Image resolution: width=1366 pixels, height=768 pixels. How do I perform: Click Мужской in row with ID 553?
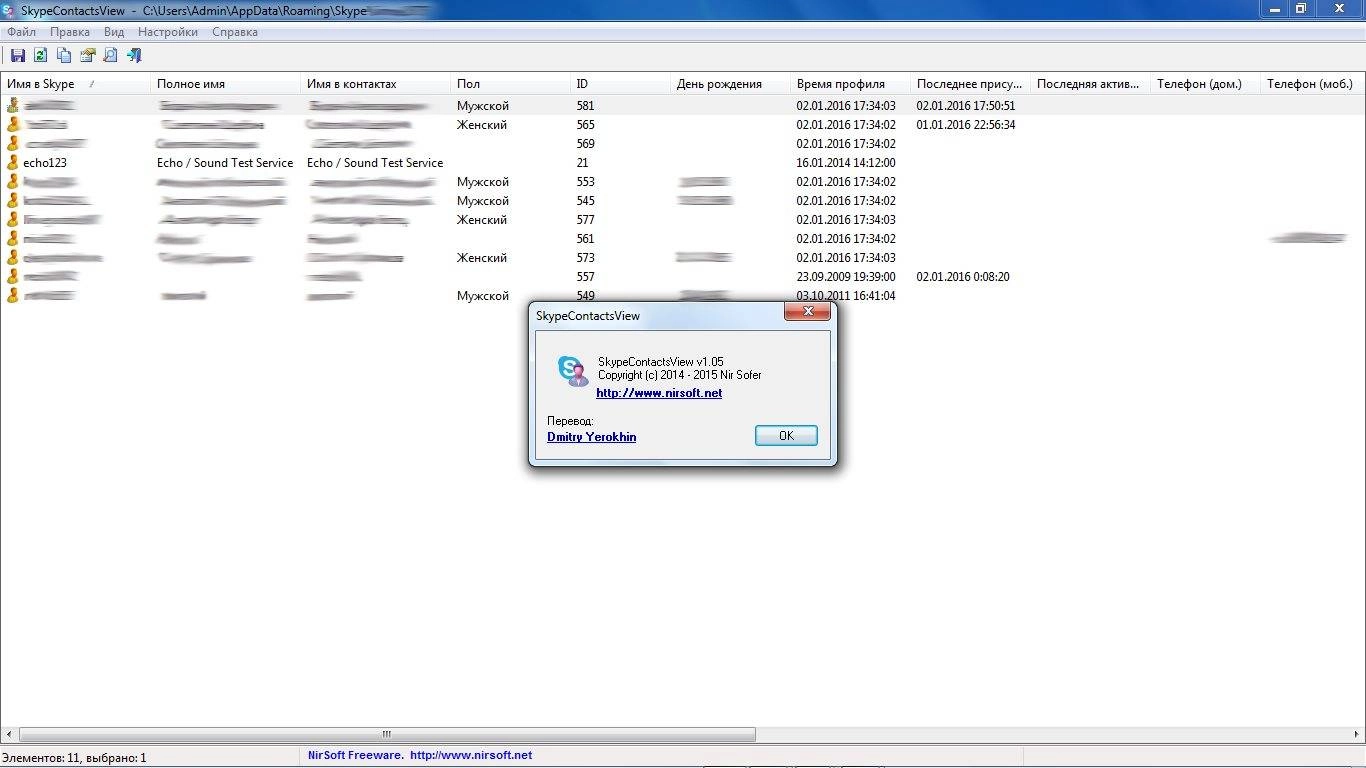(x=483, y=181)
